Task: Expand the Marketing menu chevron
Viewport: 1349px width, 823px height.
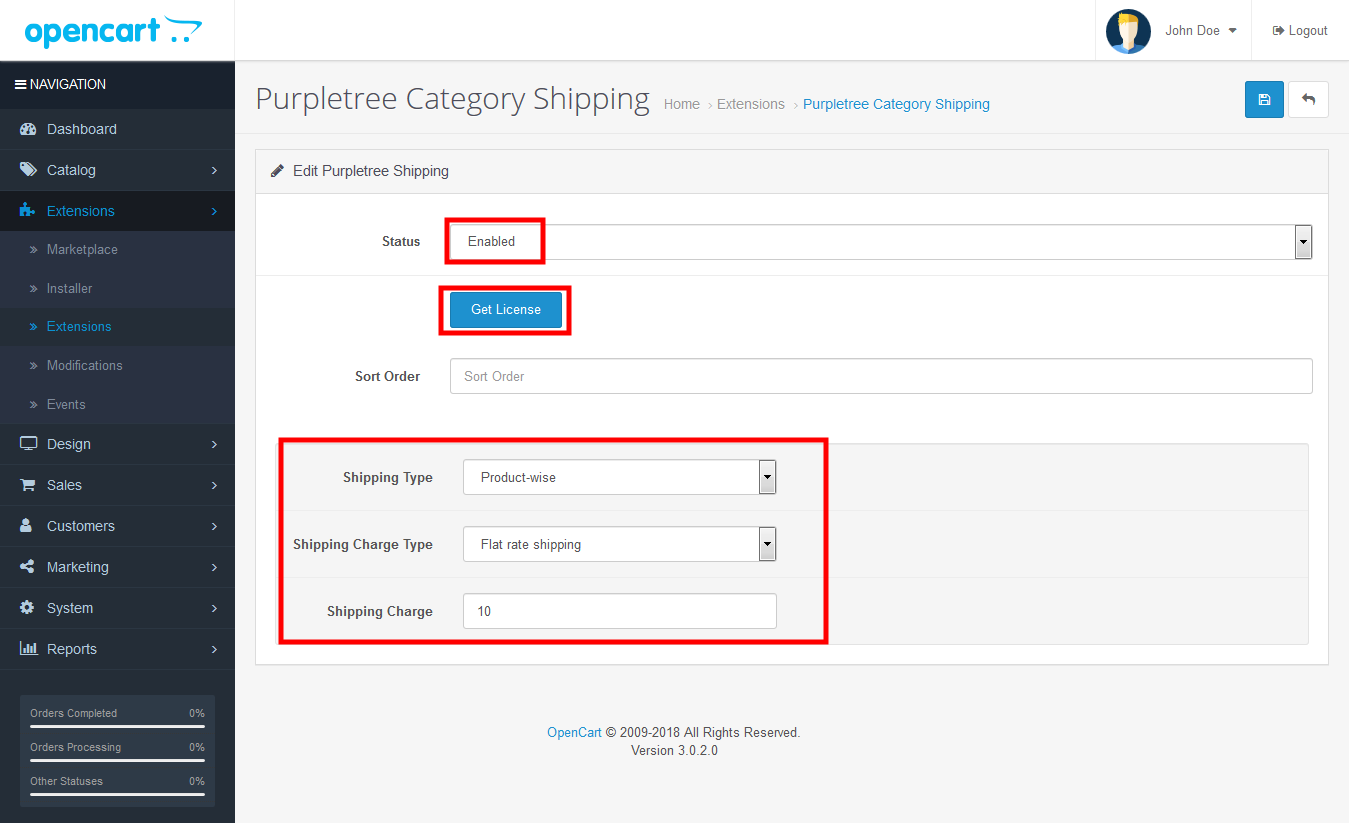Action: click(x=214, y=568)
